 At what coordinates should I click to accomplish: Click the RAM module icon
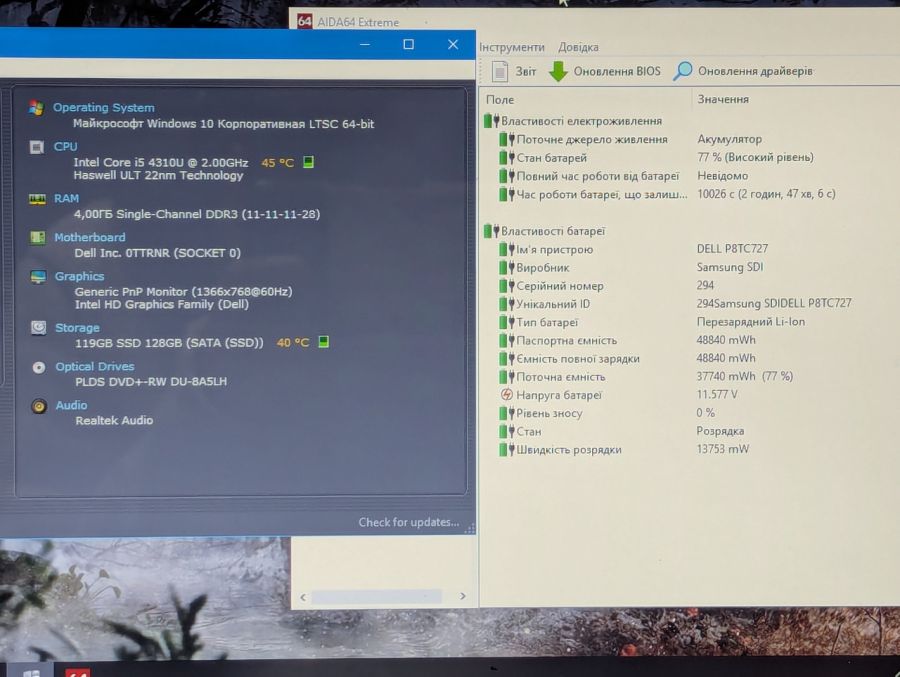tap(37, 199)
